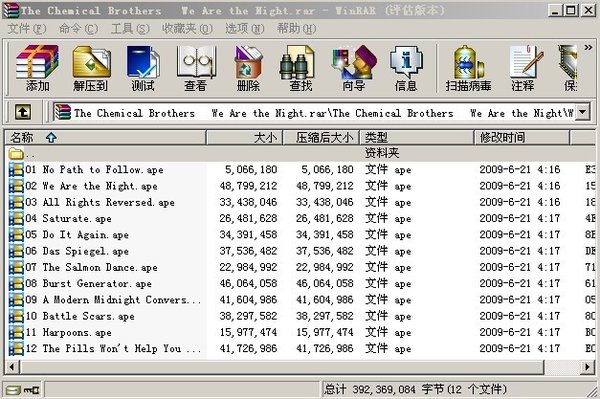The height and width of the screenshot is (399, 600).
Task: Select file 07 The Salmon Dance.ape
Action: point(300,267)
